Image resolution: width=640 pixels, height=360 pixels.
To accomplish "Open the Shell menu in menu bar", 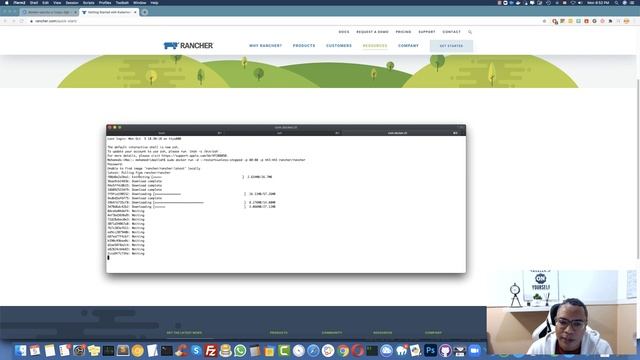I will coord(34,2).
